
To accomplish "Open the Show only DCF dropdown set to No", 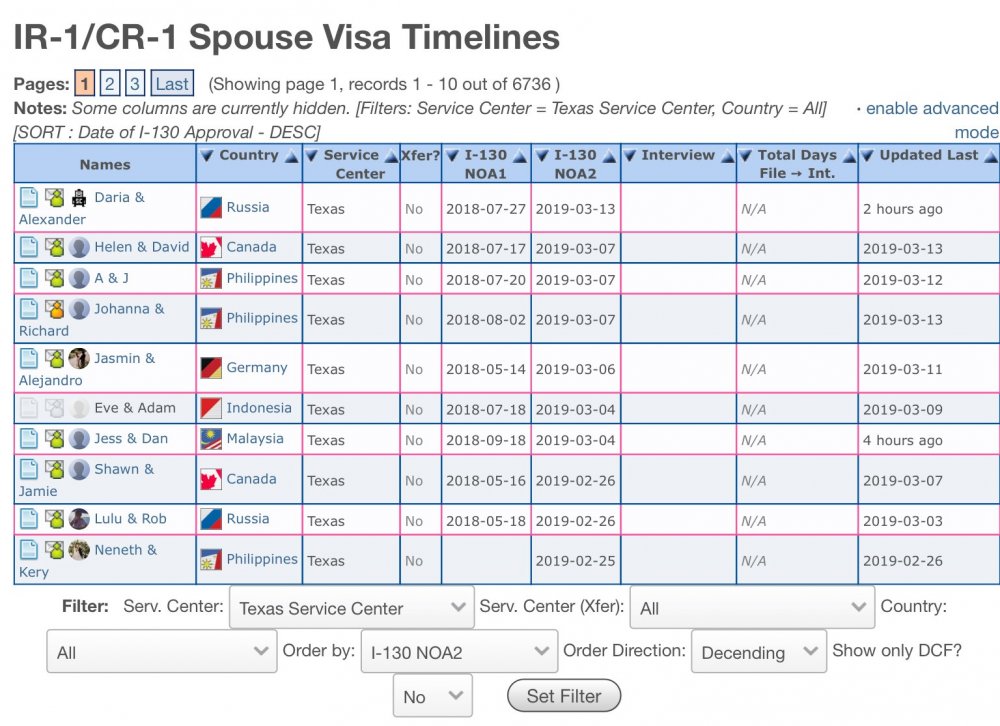I will click(432, 697).
